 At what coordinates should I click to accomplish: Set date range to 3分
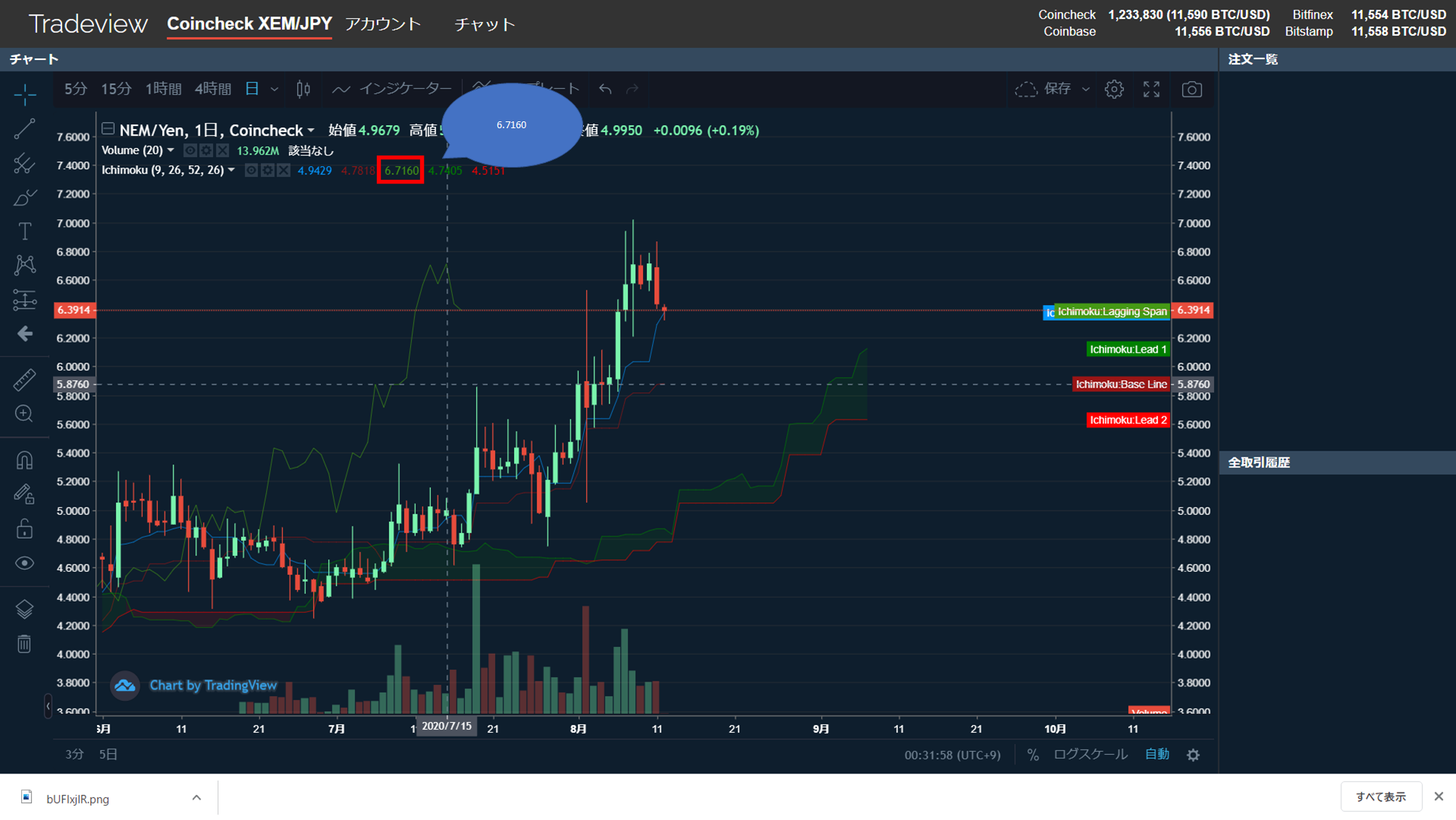[74, 755]
